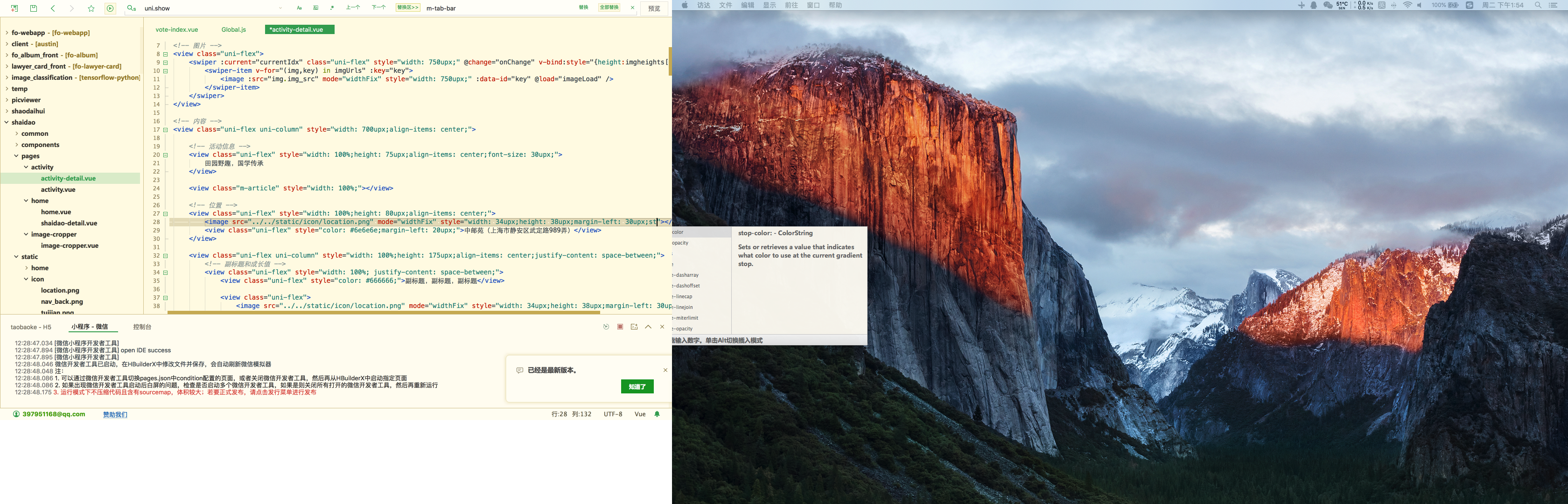
Task: Toggle case-sensitive Aa search option
Action: point(299,8)
